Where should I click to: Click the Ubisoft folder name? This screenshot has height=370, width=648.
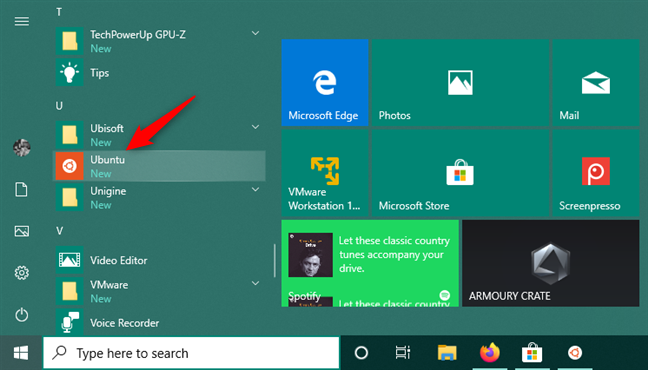[x=107, y=128]
